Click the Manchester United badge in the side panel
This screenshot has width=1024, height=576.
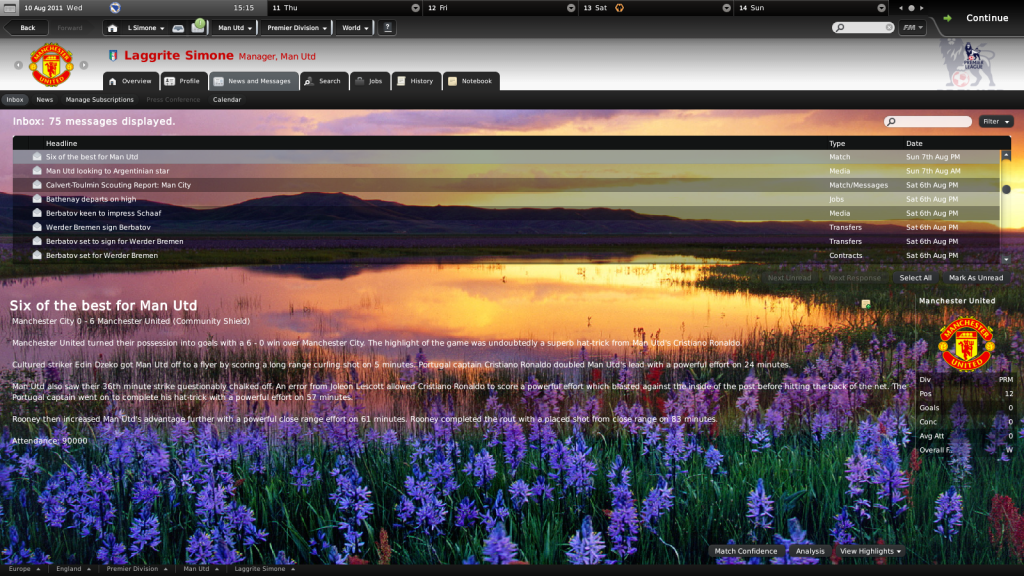coord(967,344)
